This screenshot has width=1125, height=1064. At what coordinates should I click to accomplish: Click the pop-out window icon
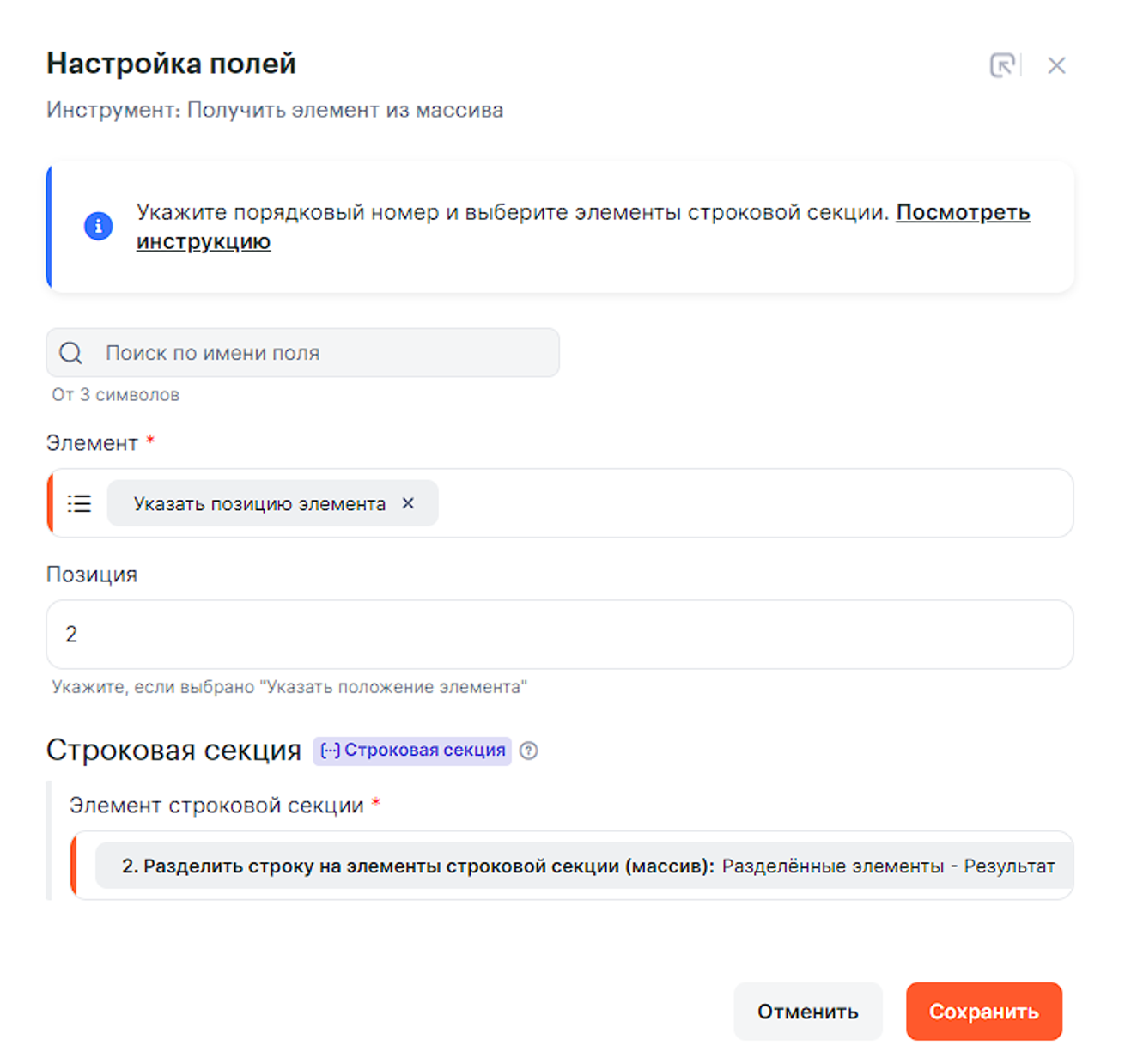(1002, 65)
